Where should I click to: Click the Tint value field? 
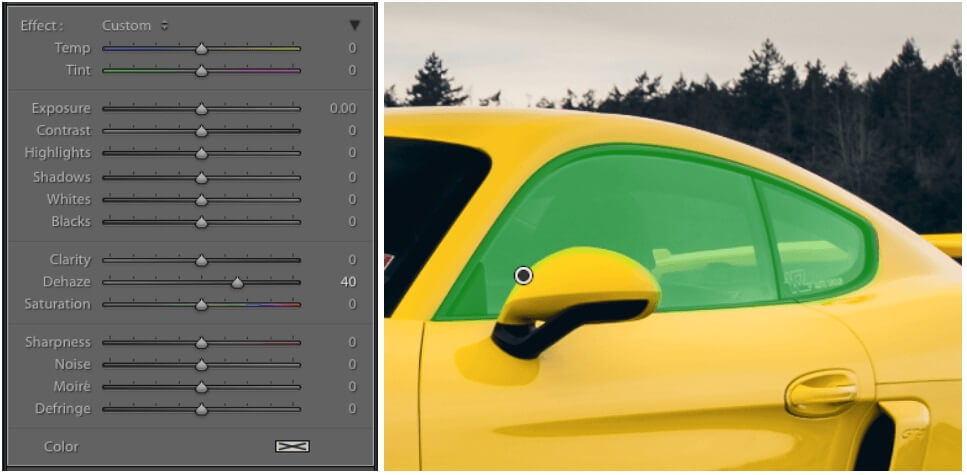pyautogui.click(x=352, y=70)
